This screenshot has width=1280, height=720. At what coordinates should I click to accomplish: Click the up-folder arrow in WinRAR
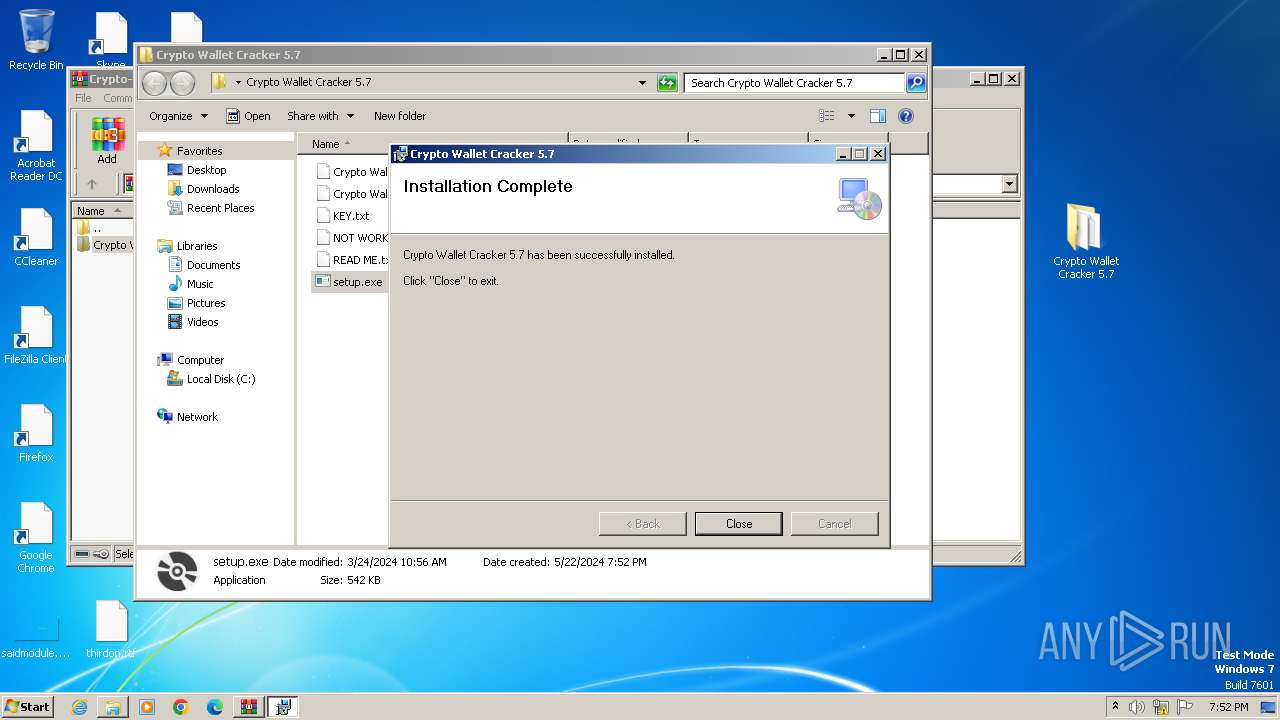[92, 184]
